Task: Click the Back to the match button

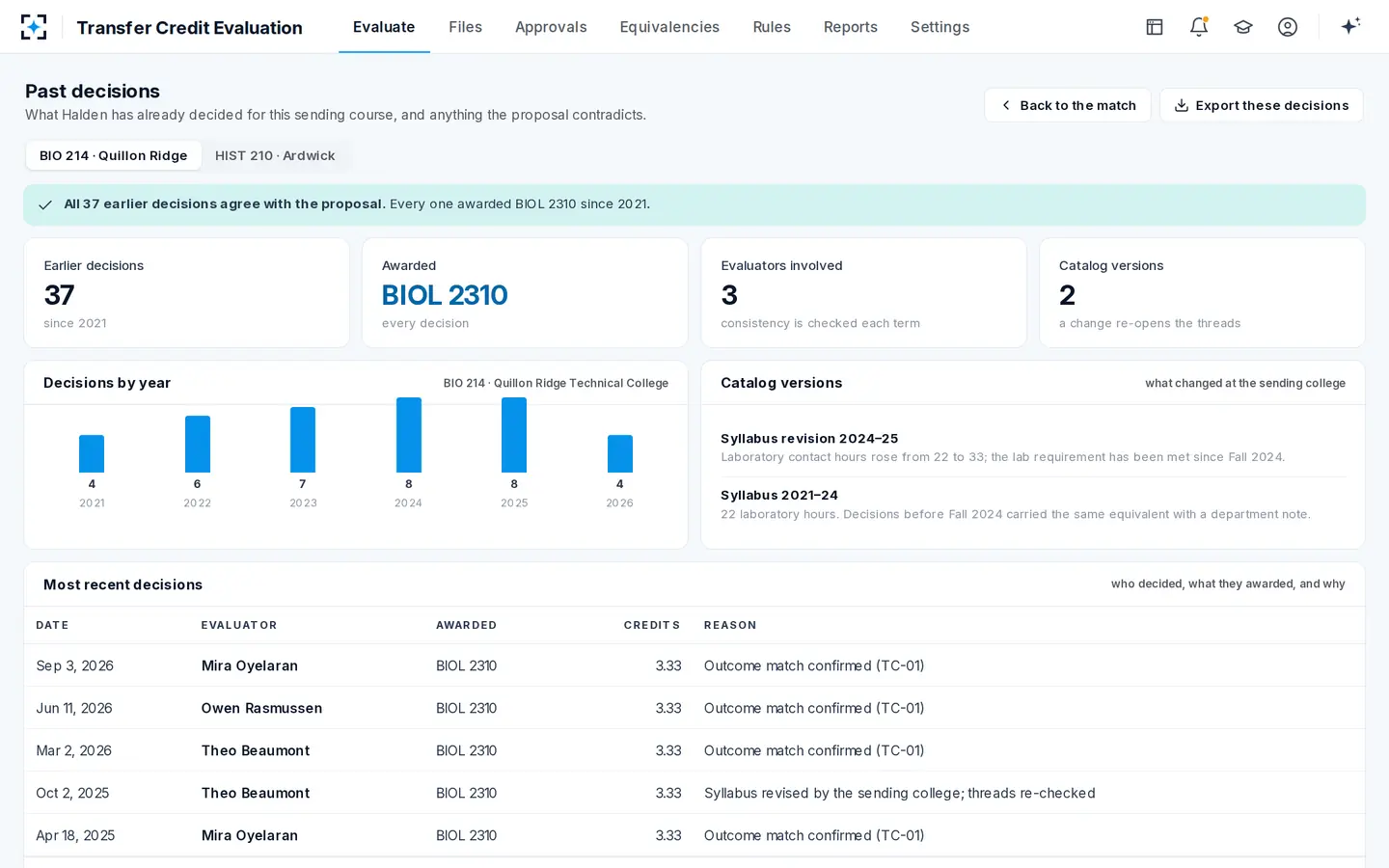Action: (1067, 105)
